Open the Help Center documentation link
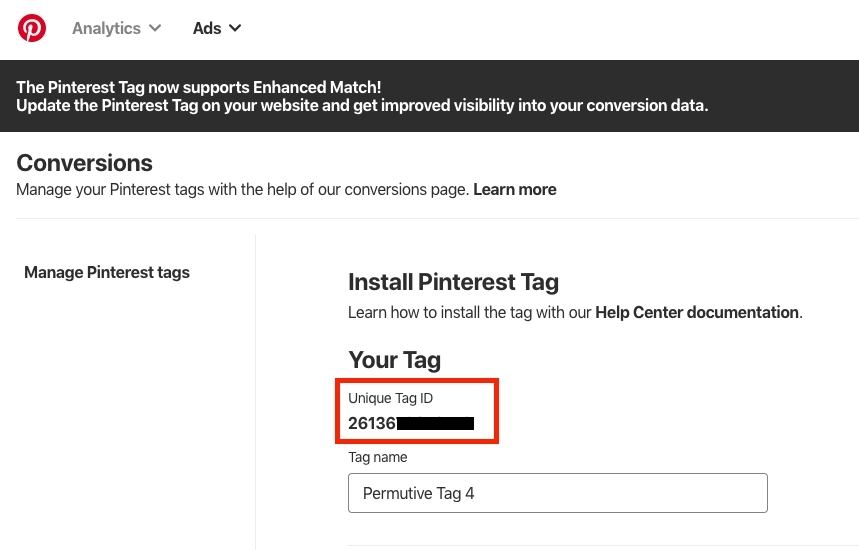The height and width of the screenshot is (550, 859). point(697,312)
